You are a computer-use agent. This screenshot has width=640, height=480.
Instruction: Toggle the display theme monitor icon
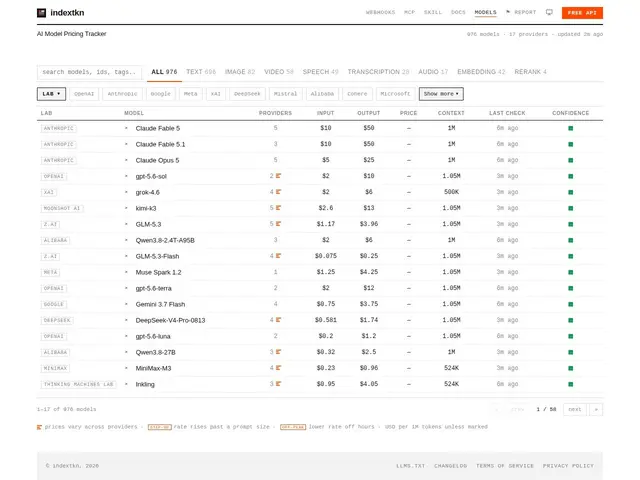549,12
